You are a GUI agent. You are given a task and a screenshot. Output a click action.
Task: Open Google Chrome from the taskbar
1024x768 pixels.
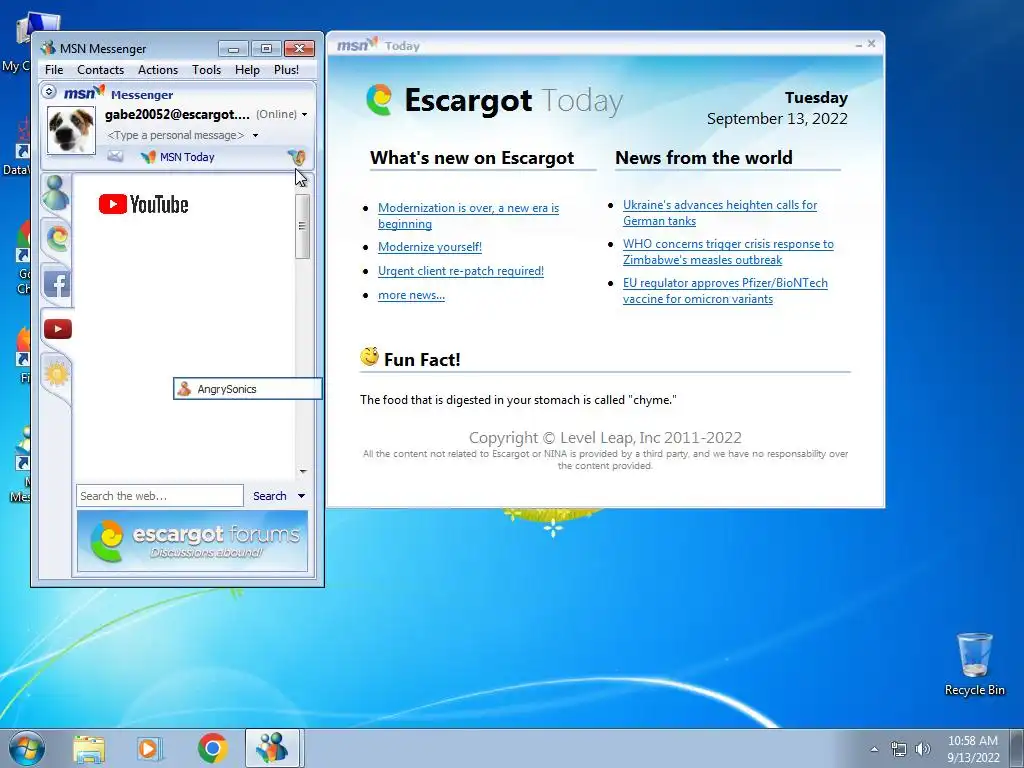212,748
